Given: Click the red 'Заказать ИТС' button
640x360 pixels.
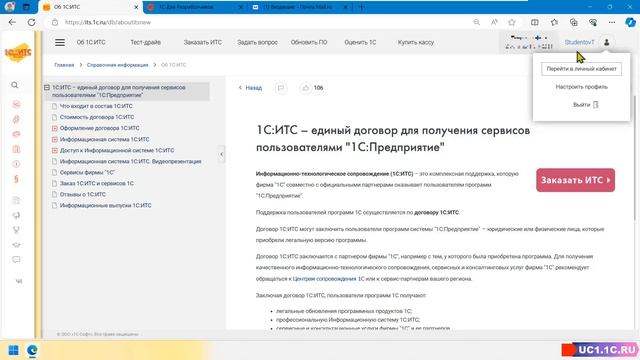Looking at the screenshot, I should pos(576,180).
